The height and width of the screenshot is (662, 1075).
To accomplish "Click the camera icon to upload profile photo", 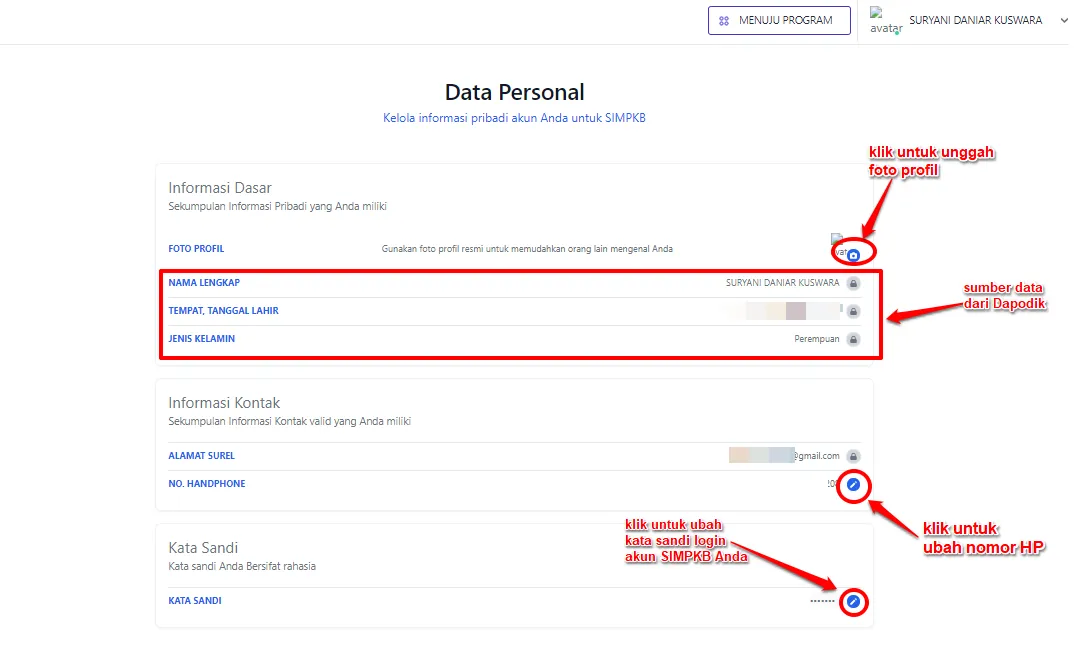I will click(853, 255).
